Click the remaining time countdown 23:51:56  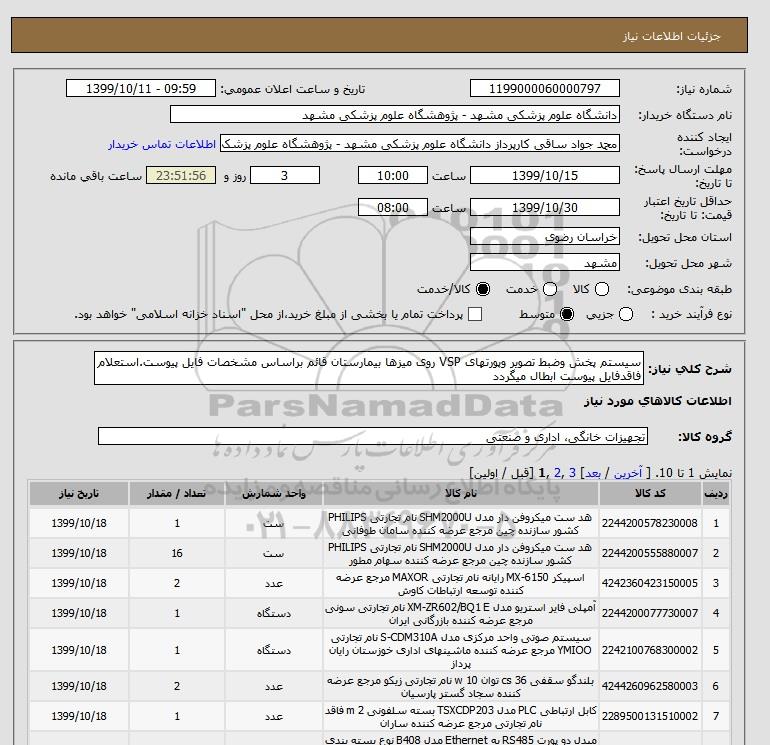[181, 175]
